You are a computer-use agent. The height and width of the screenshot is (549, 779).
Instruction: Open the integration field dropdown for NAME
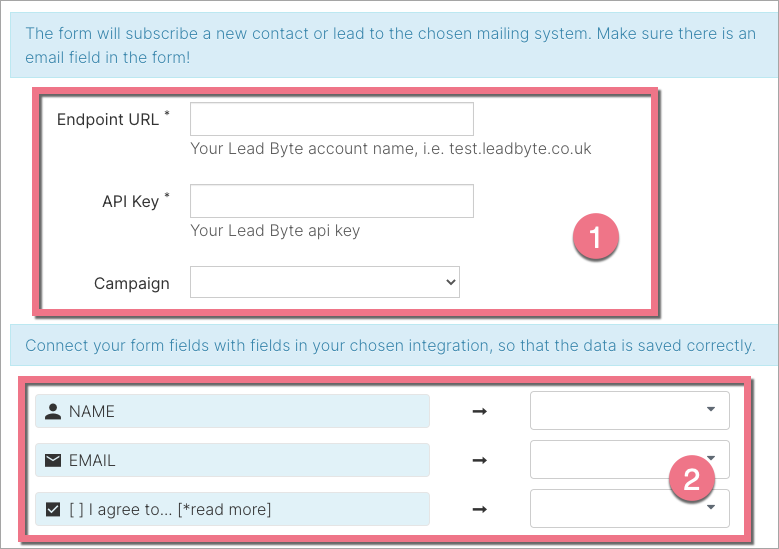point(629,410)
